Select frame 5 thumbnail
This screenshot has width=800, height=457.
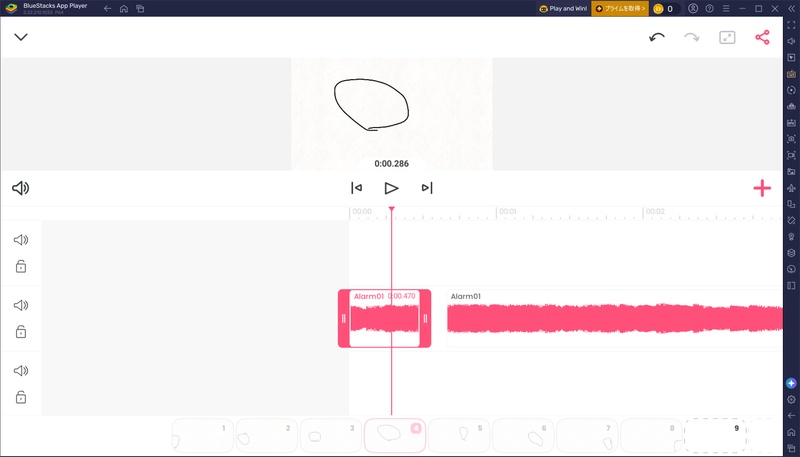(459, 436)
